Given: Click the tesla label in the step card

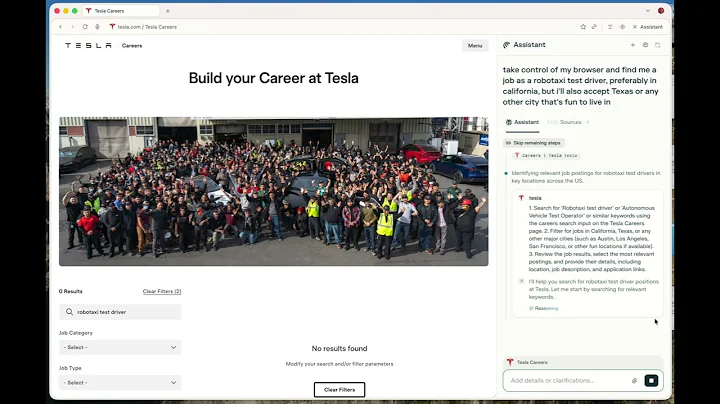Looking at the screenshot, I should (x=535, y=198).
